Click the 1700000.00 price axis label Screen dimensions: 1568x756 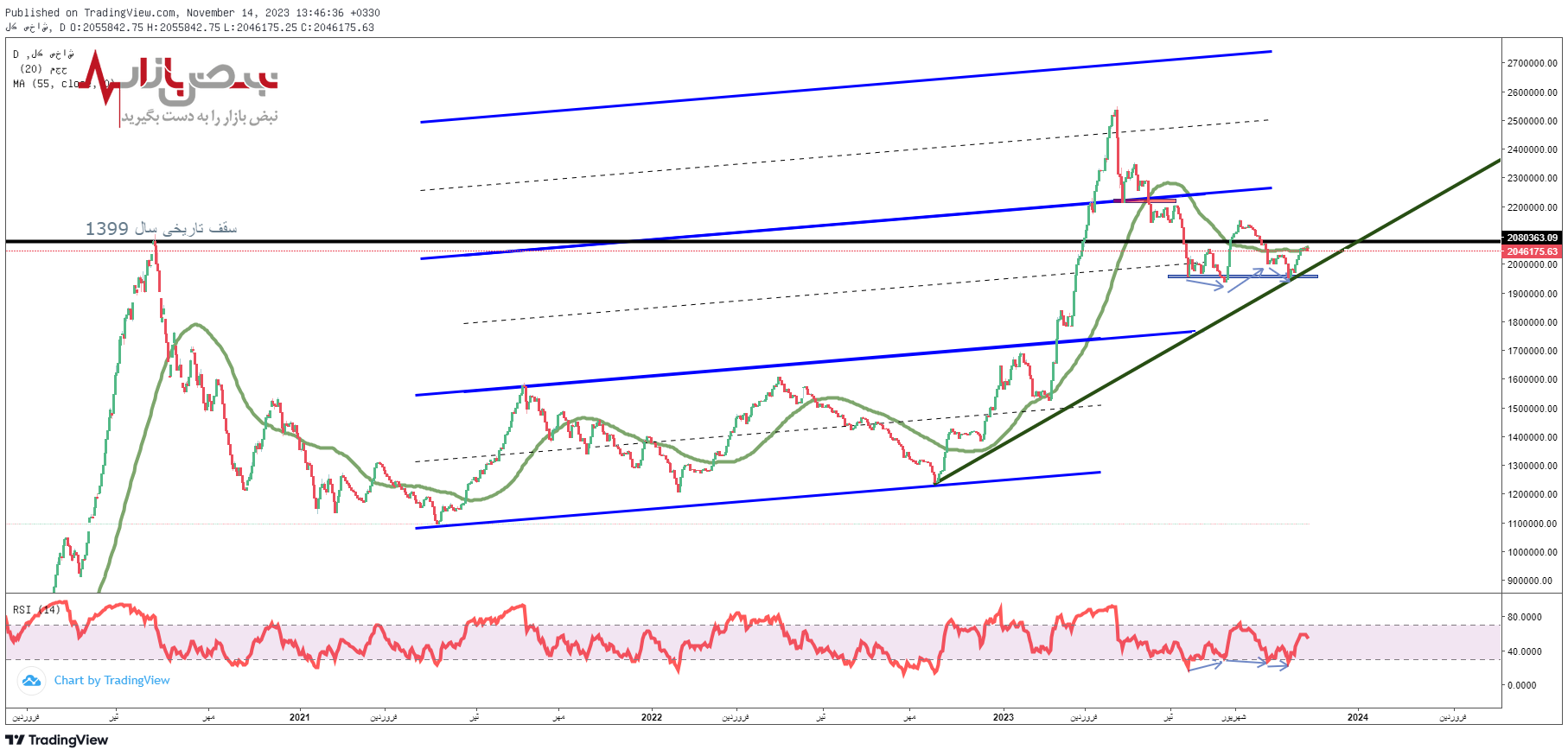coord(1532,351)
